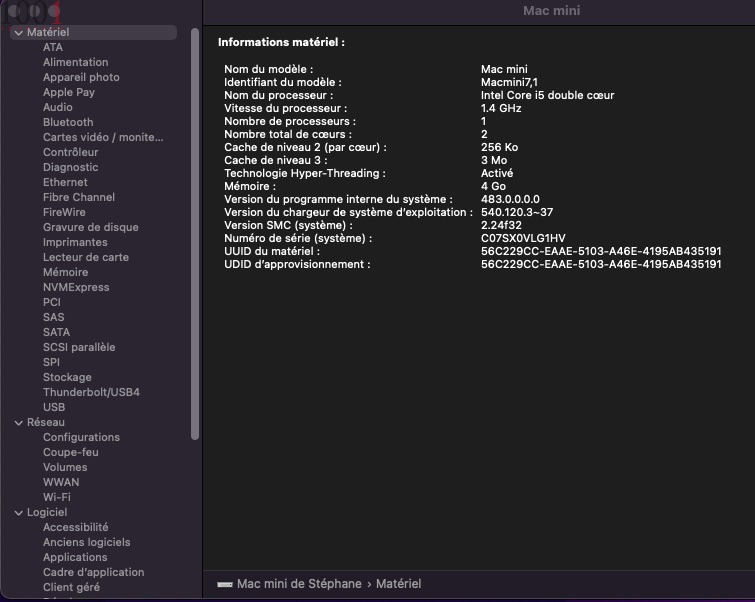Select Accessibilité under Logiciel

click(x=75, y=527)
